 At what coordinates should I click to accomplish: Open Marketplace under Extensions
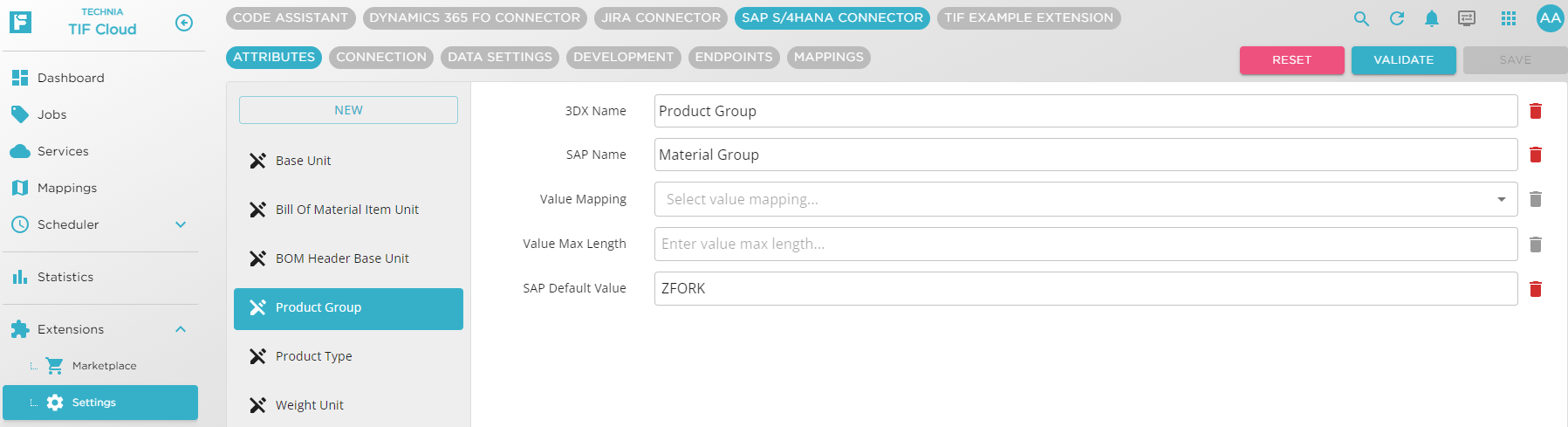coord(104,366)
